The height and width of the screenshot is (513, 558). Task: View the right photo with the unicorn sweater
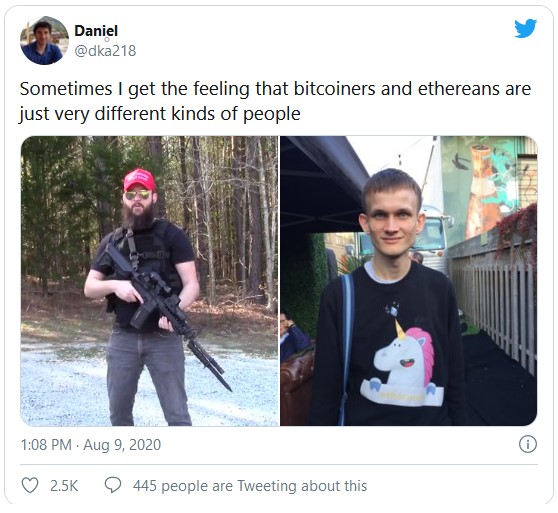(409, 281)
